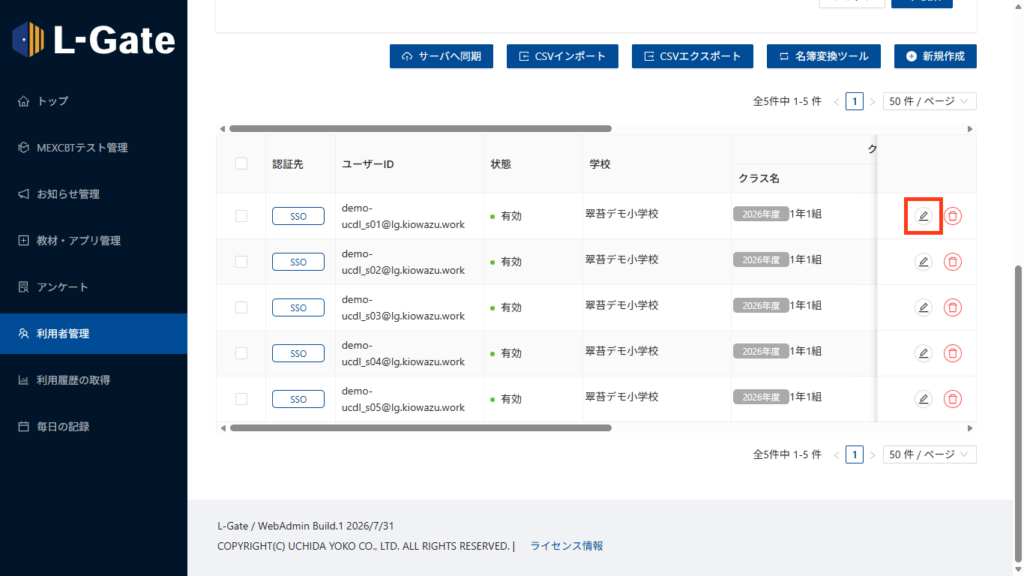Open アンケート menu item
The image size is (1024, 576).
click(93, 287)
